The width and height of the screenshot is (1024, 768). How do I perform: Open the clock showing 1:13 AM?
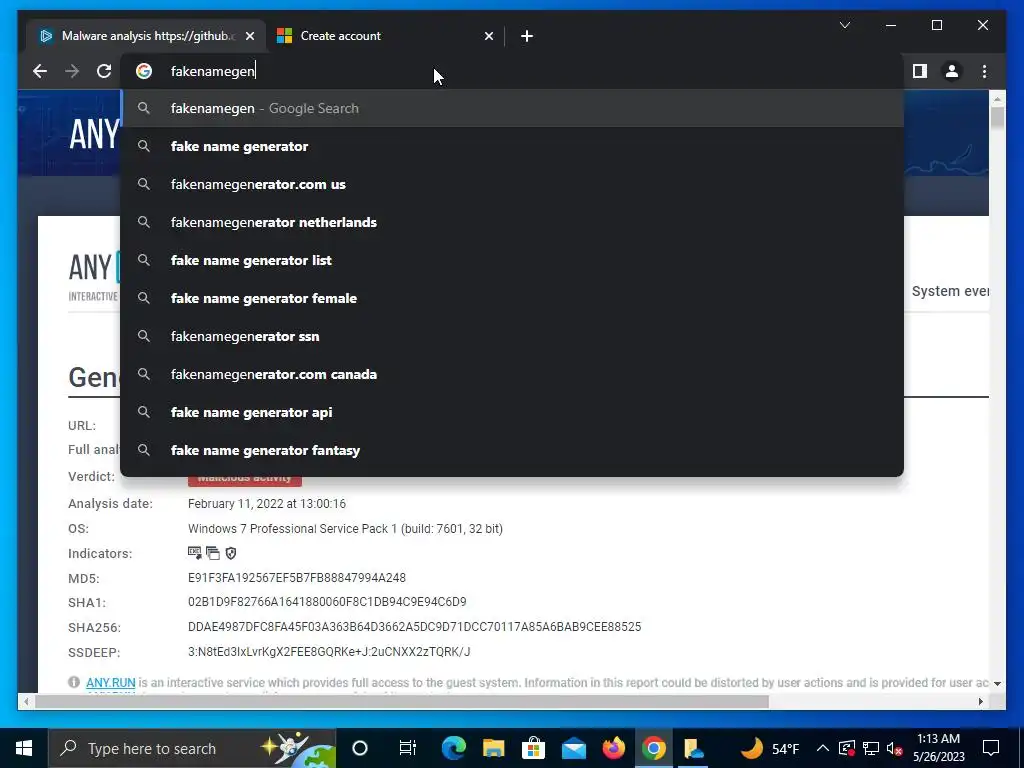(938, 748)
